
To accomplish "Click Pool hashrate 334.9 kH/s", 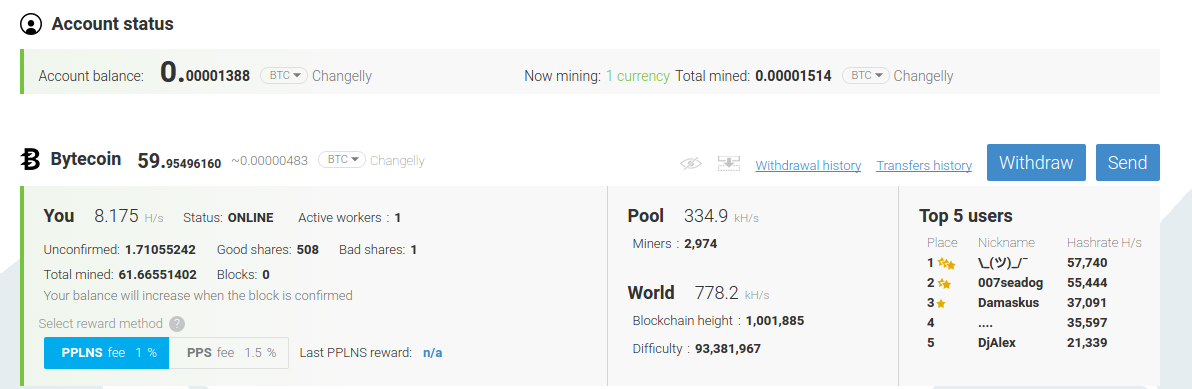I will tap(721, 217).
